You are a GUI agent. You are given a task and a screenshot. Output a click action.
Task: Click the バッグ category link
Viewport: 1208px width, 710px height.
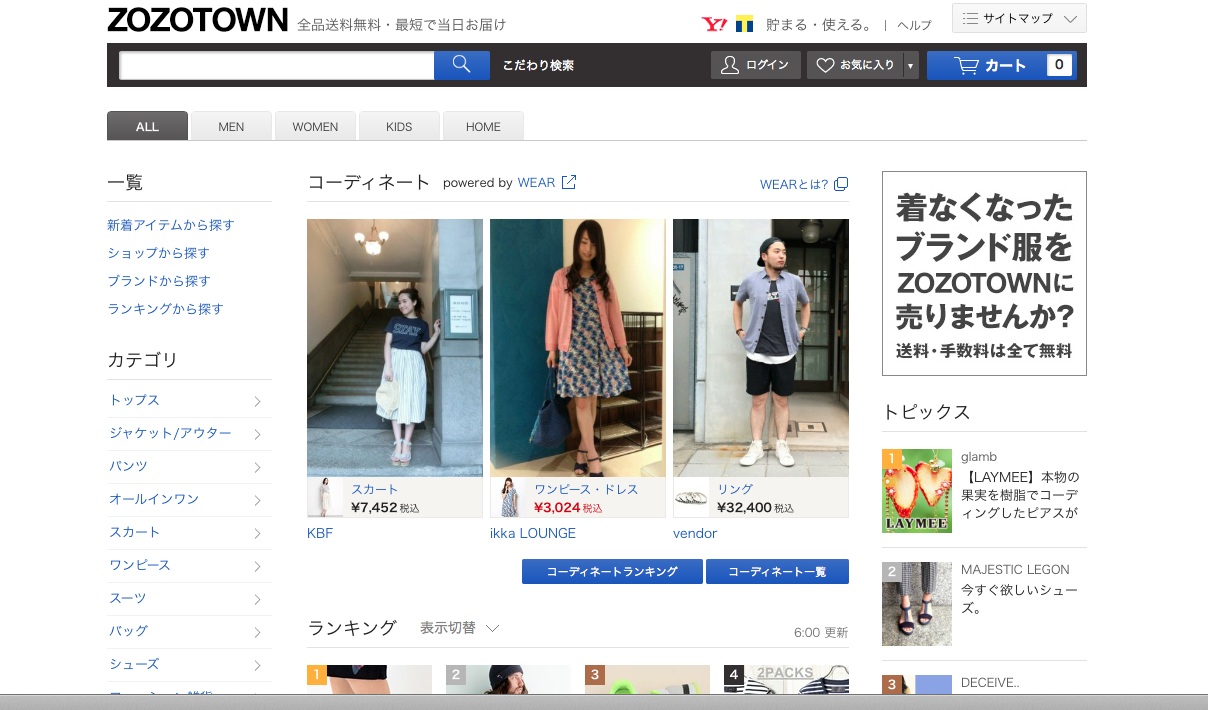pos(128,631)
